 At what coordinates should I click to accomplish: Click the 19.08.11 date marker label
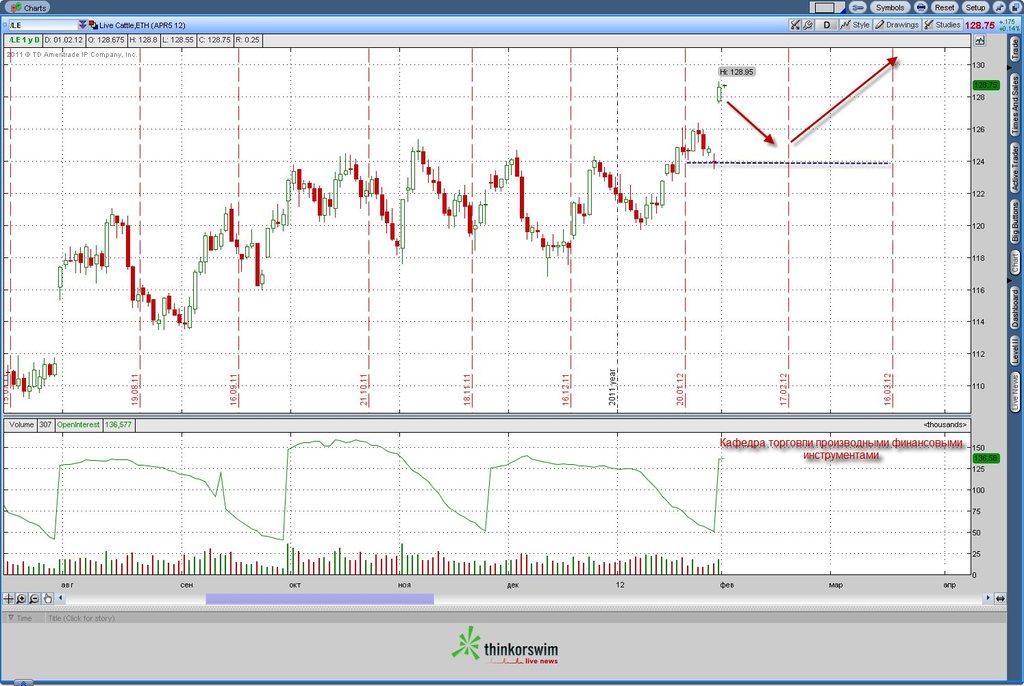[135, 389]
